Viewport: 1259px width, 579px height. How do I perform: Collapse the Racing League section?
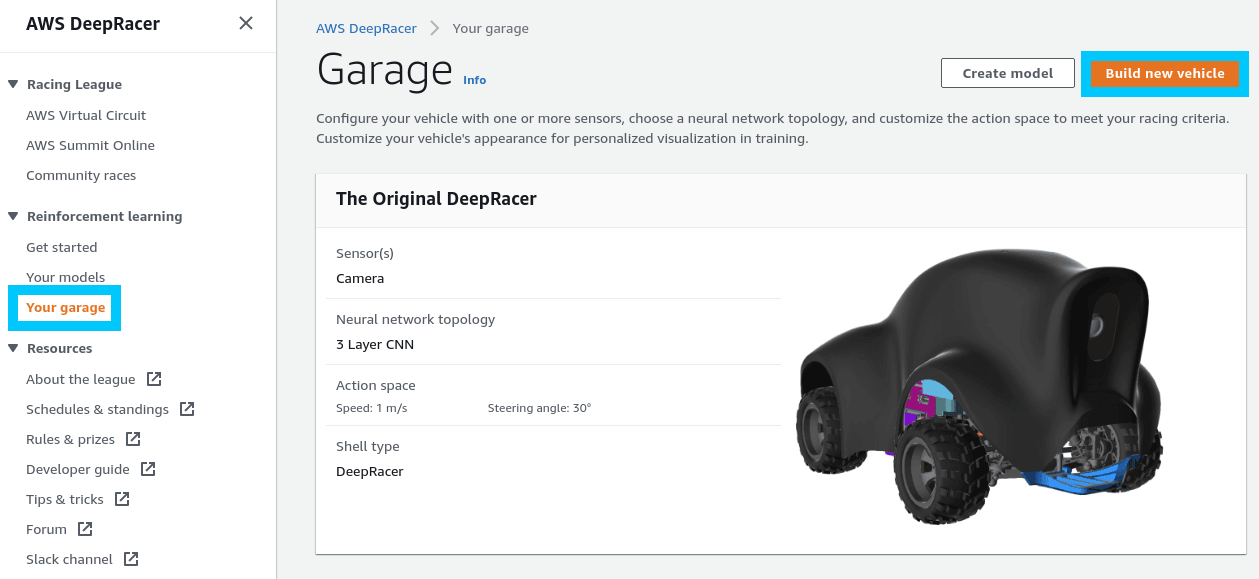click(x=13, y=85)
